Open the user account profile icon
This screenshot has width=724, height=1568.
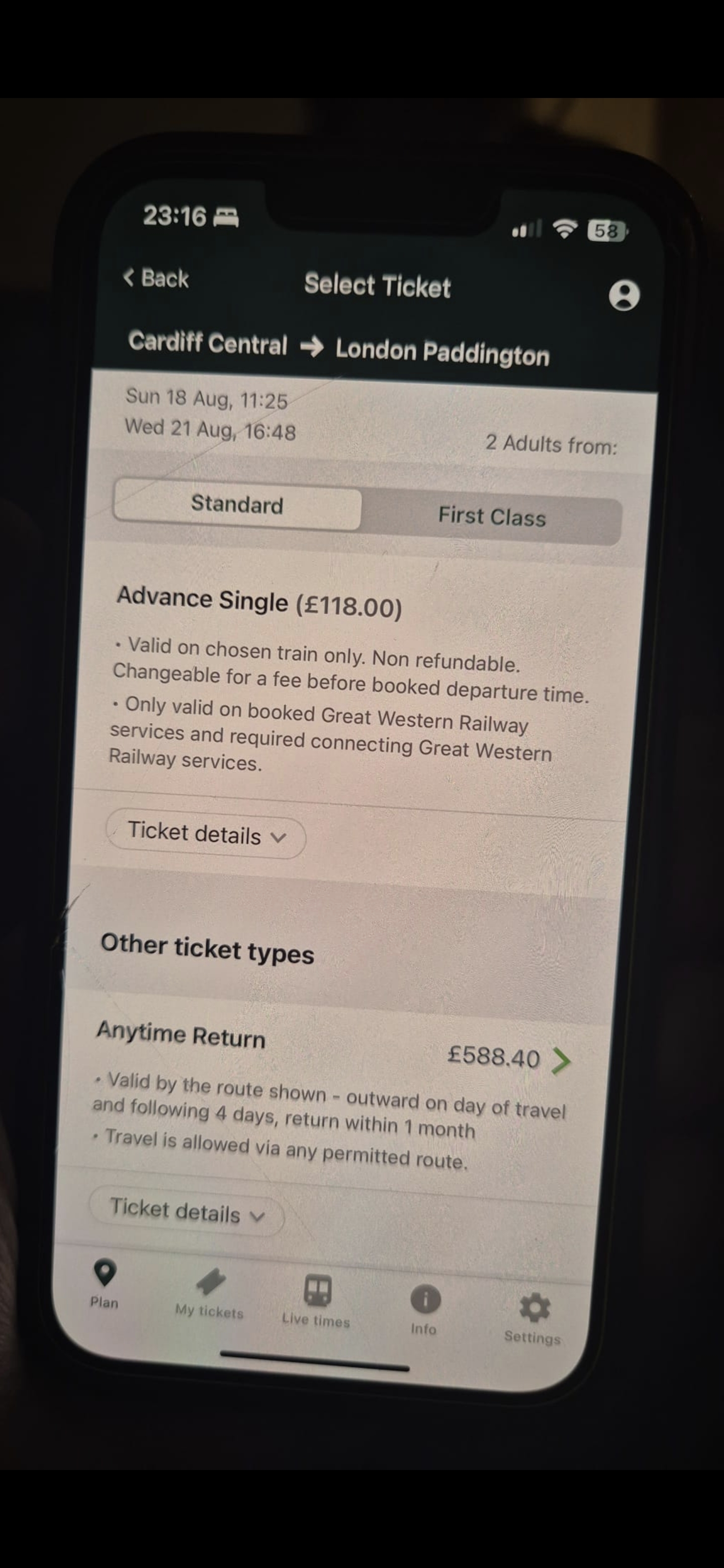coord(624,295)
